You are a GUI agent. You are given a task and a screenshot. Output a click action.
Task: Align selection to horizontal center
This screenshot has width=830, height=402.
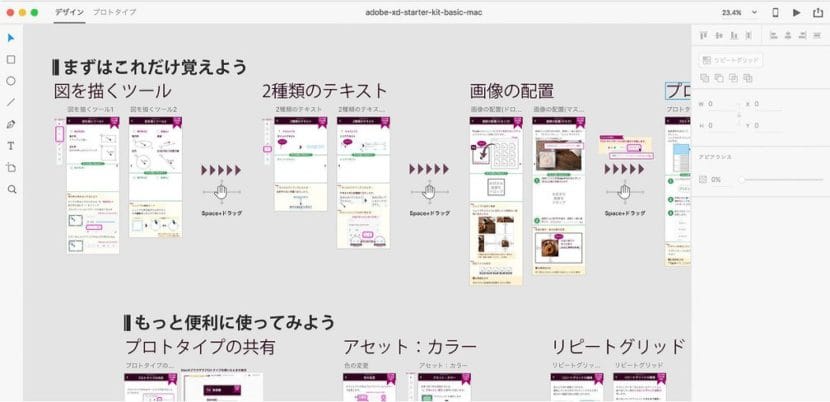(x=788, y=35)
